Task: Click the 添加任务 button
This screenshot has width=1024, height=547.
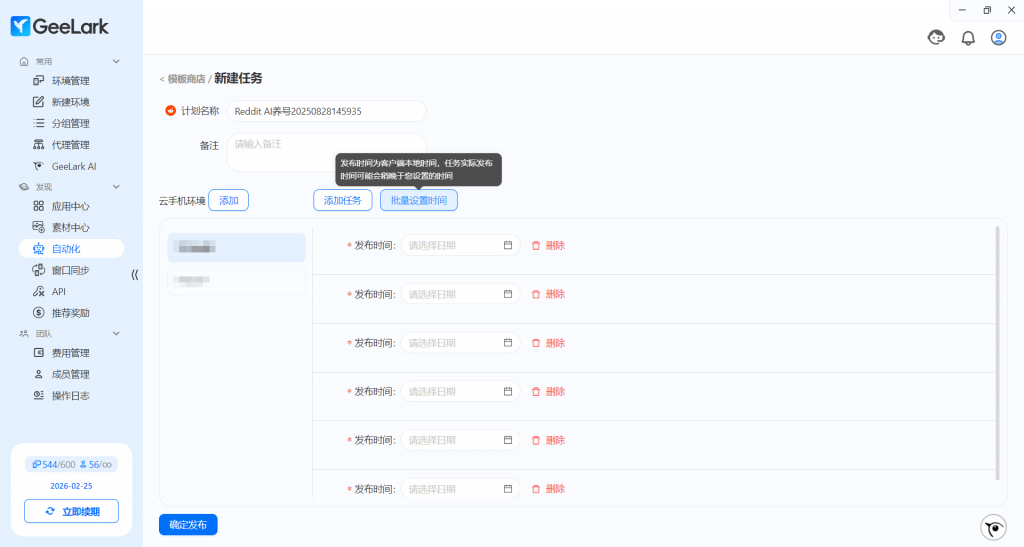Action: [x=342, y=200]
